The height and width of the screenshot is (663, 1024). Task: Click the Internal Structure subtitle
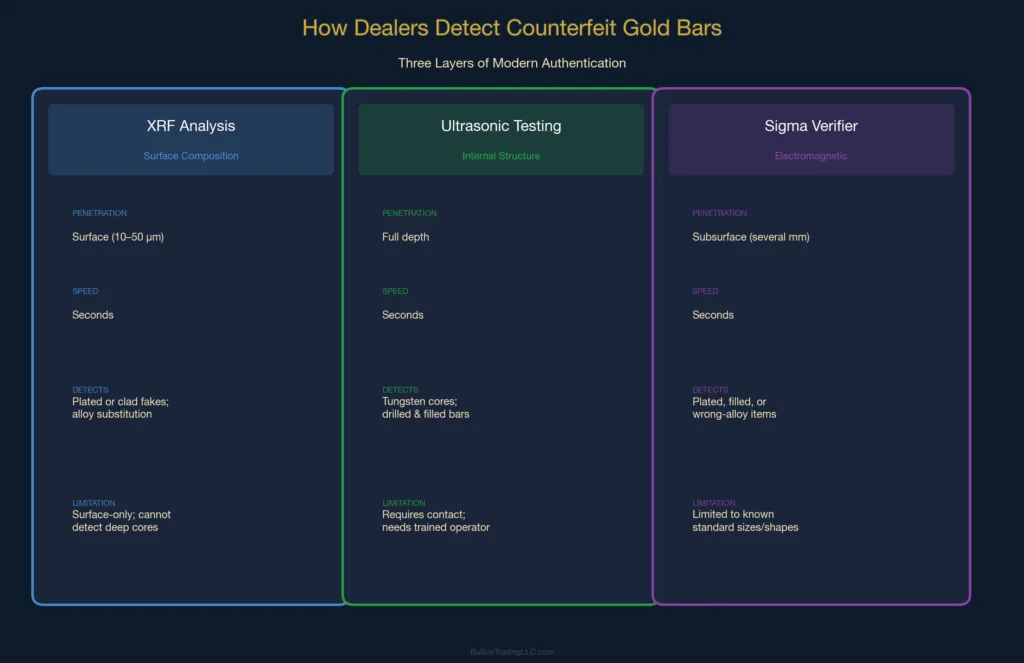tap(500, 156)
